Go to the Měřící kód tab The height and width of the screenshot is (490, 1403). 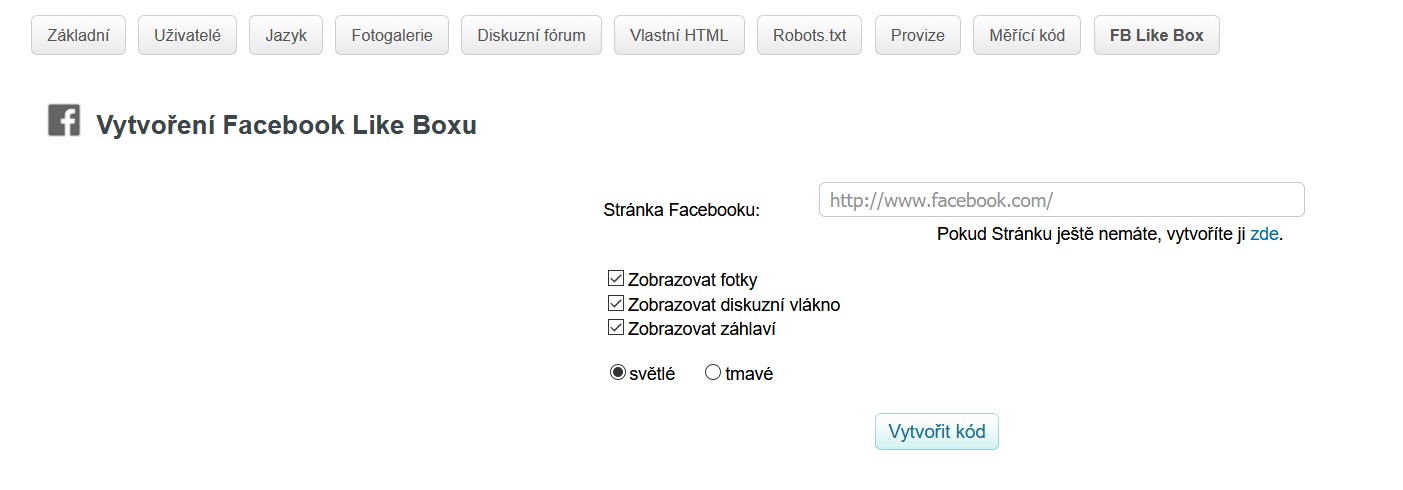tap(1026, 35)
